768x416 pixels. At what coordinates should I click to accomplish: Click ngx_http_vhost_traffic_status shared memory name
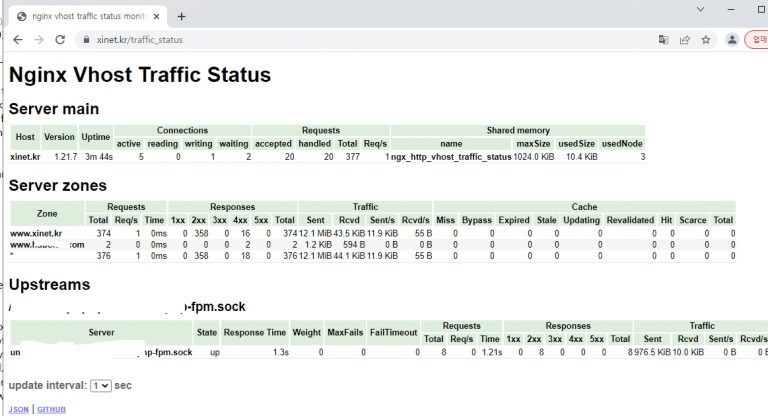[451, 157]
